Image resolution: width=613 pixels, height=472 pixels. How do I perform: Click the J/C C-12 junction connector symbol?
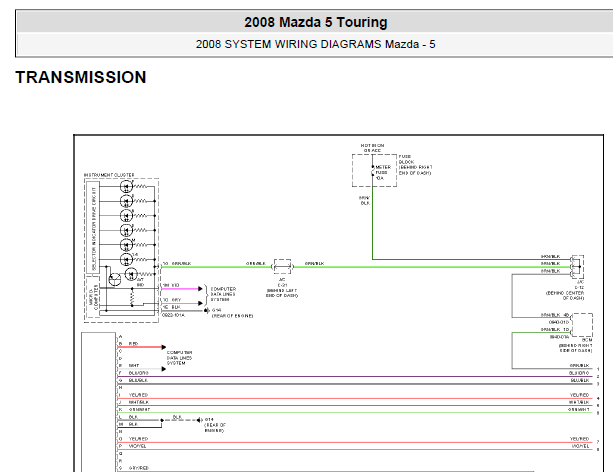click(x=577, y=267)
